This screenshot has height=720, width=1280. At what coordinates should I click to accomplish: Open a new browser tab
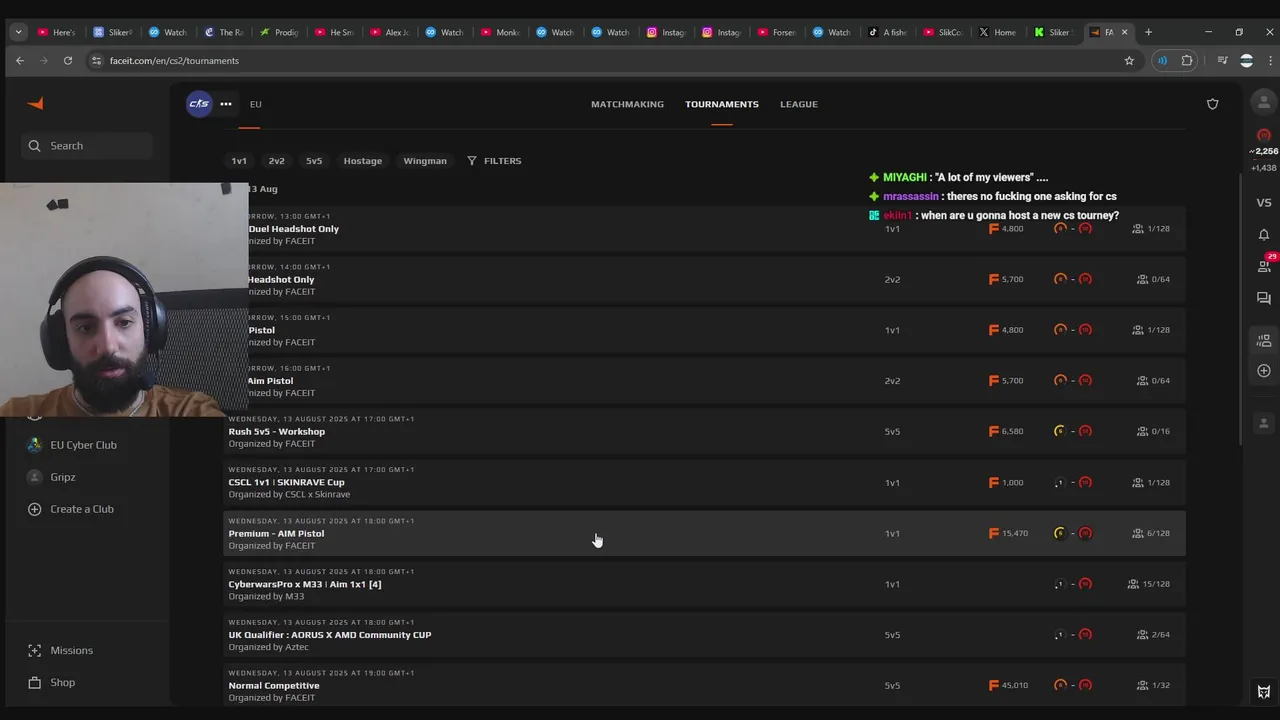click(1148, 32)
